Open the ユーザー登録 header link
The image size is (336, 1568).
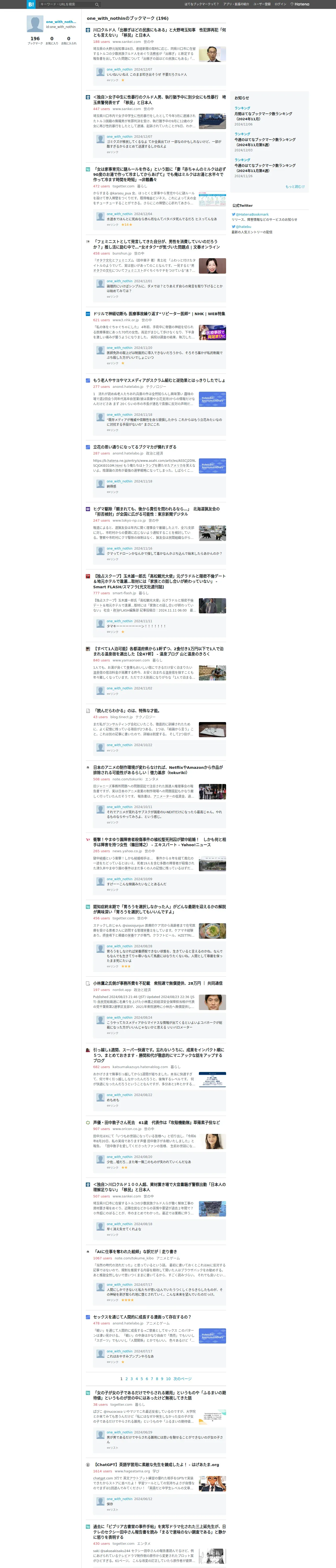pyautogui.click(x=262, y=4)
